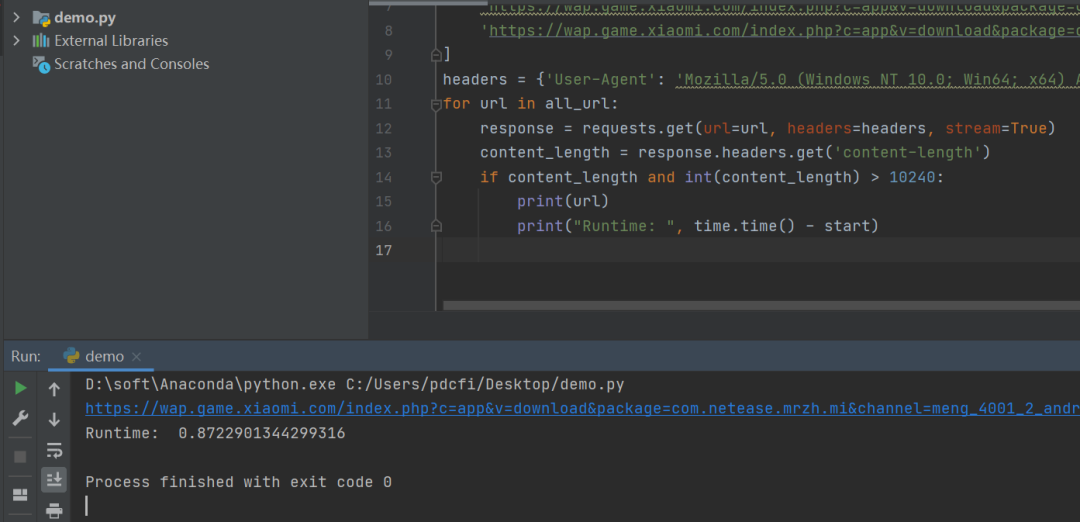Click 'requests.get' call on line 12
1080x522 pixels.
pyautogui.click(x=637, y=128)
